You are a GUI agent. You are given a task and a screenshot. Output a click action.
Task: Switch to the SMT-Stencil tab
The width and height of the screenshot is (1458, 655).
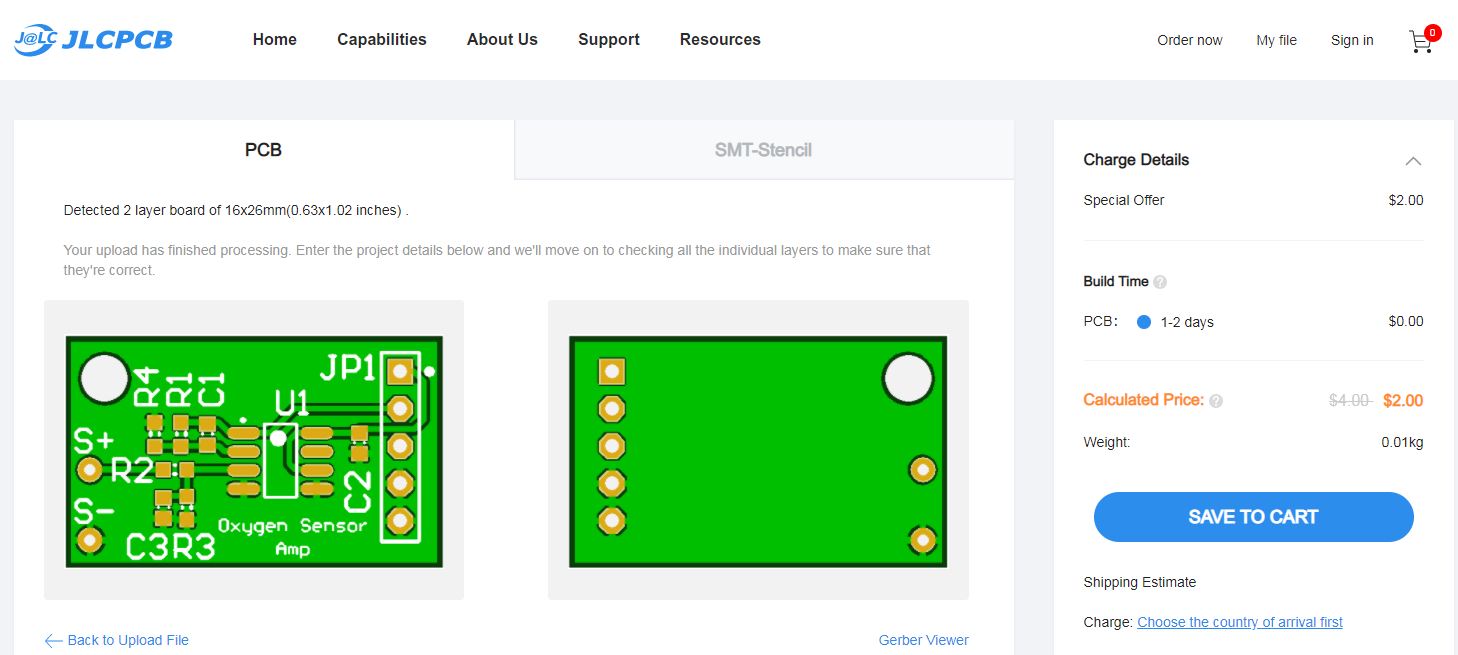click(x=764, y=150)
